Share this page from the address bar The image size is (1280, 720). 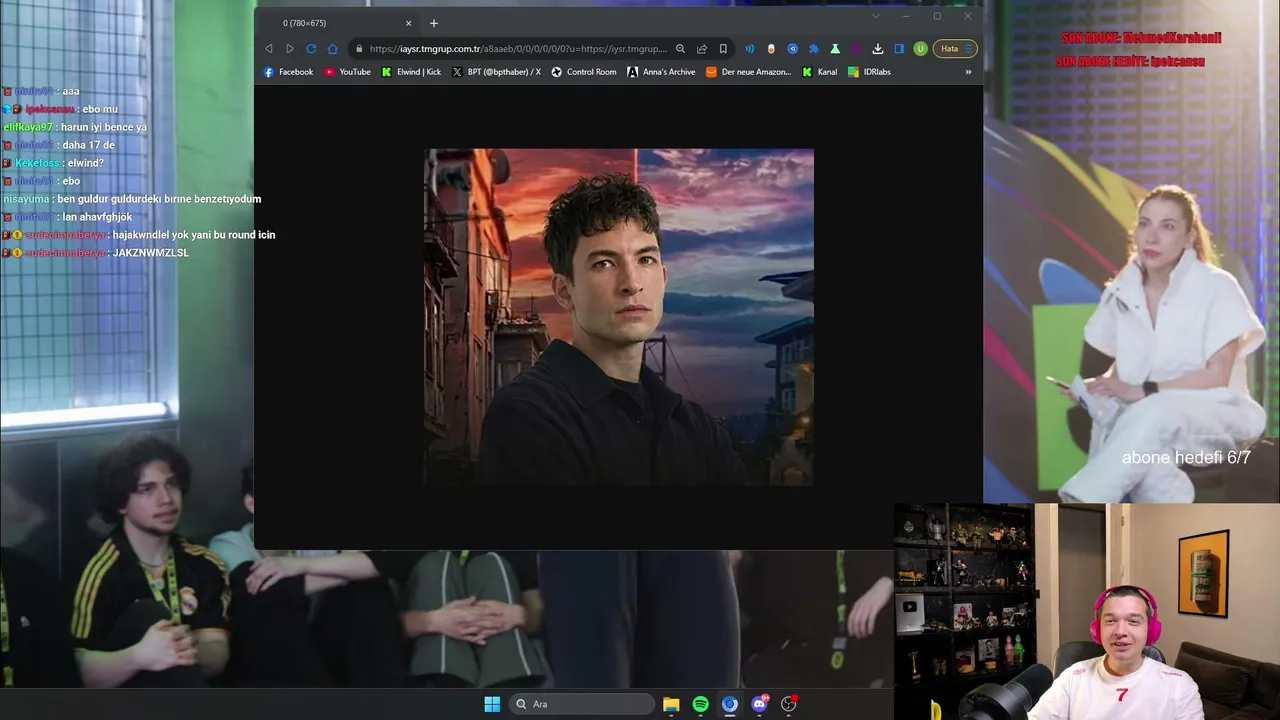coord(702,49)
